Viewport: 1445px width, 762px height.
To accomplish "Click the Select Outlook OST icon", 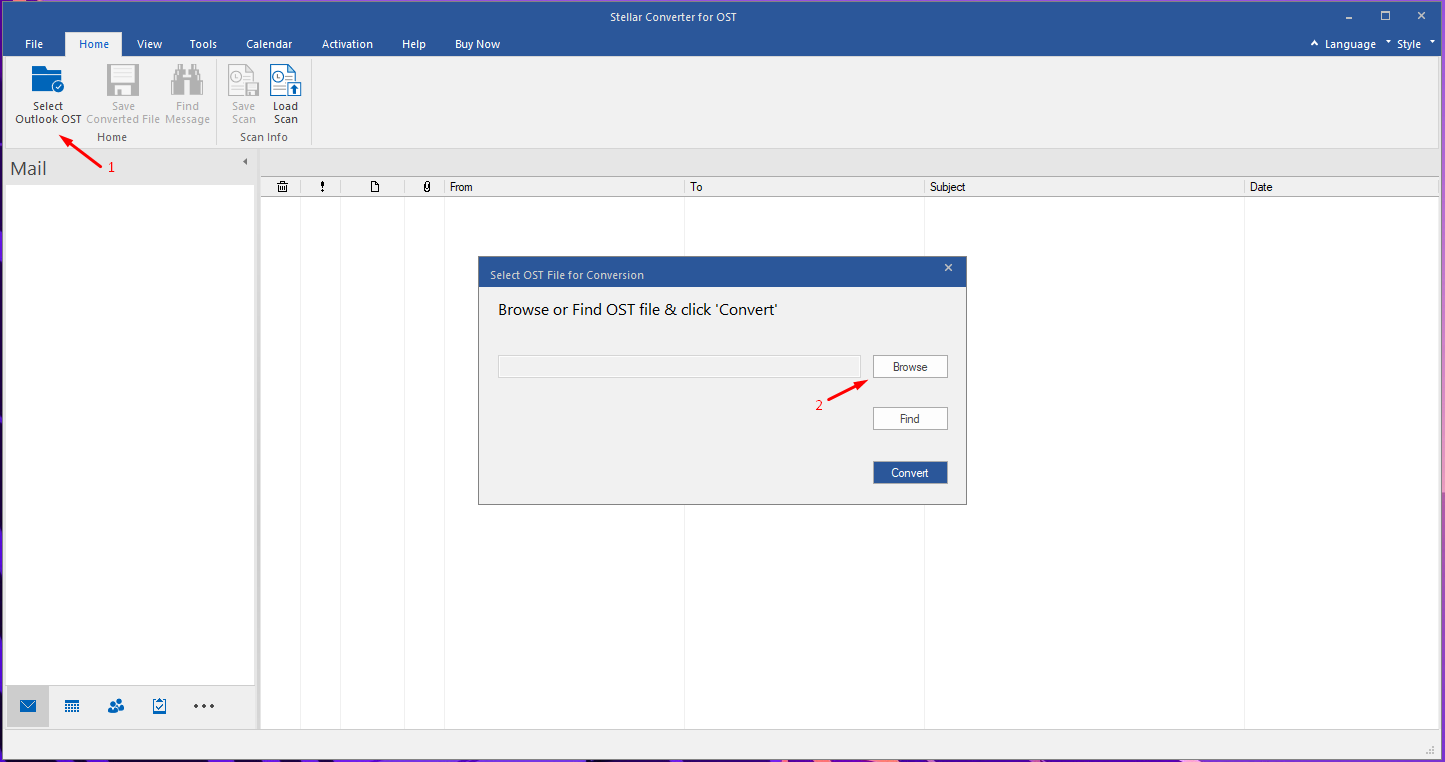I will (48, 81).
